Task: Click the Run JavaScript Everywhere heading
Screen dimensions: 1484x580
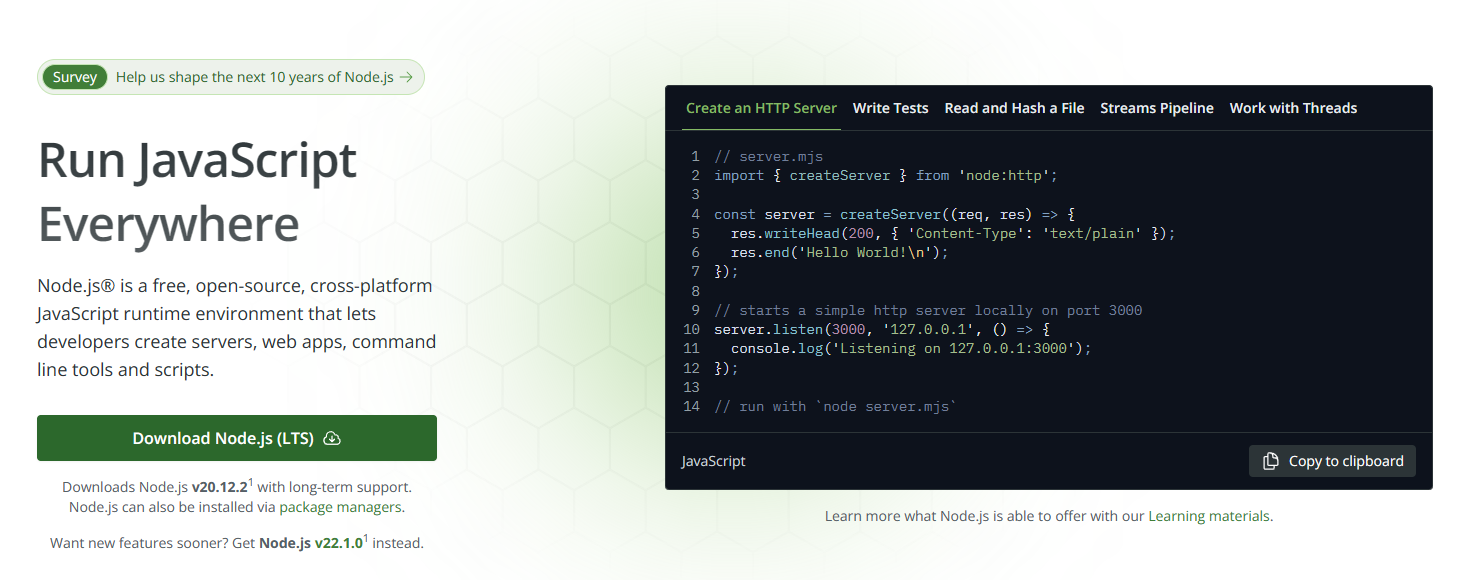Action: click(x=198, y=192)
